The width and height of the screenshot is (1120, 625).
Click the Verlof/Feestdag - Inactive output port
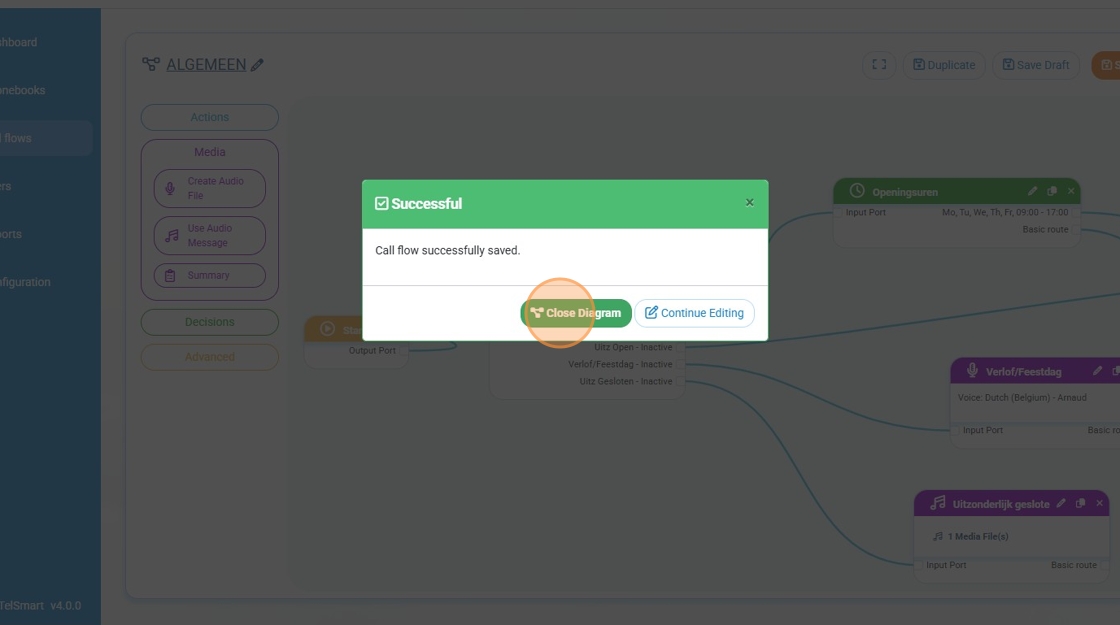click(x=680, y=365)
